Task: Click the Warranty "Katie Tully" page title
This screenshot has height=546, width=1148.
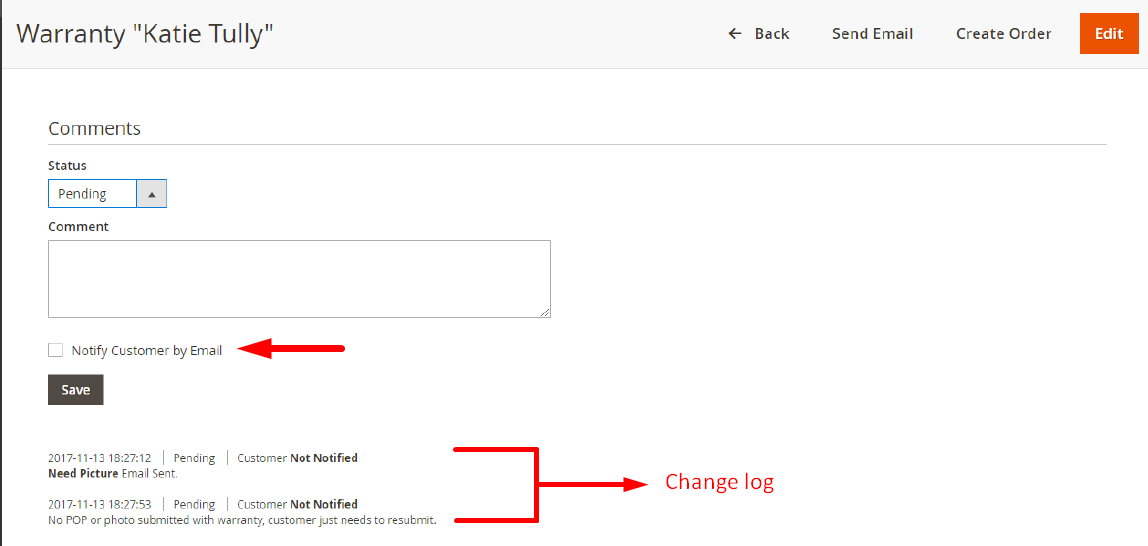Action: coord(145,34)
